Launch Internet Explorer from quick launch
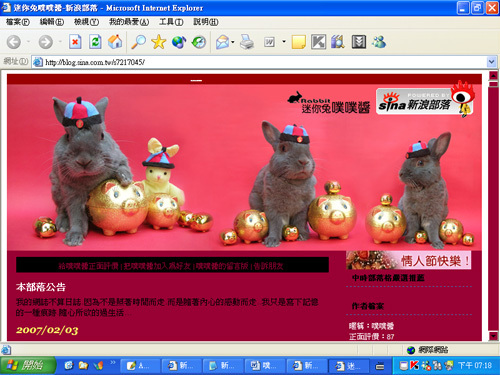 69,365
